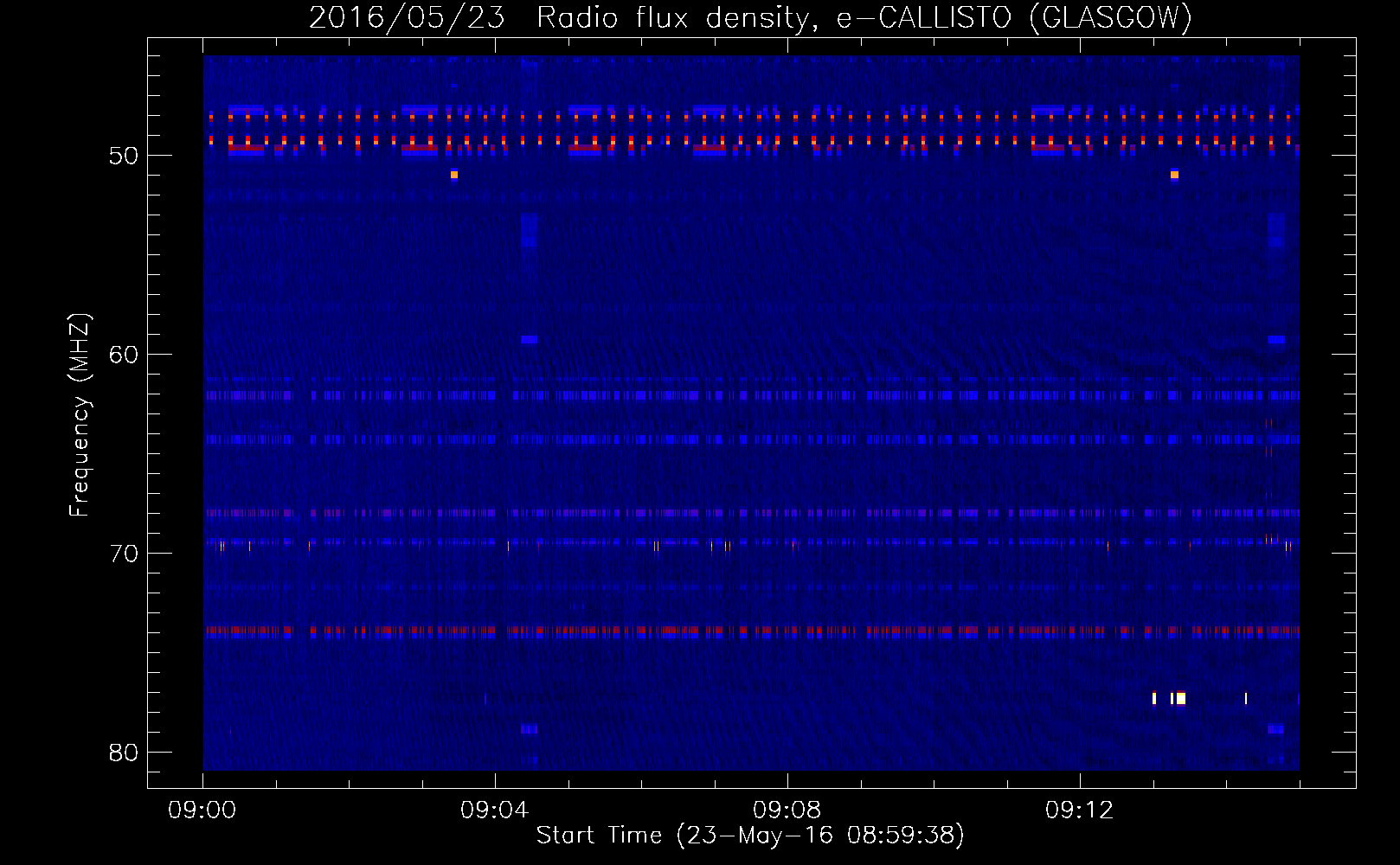Click the 60 frequency tick label
1400x865 pixels.
tap(124, 355)
